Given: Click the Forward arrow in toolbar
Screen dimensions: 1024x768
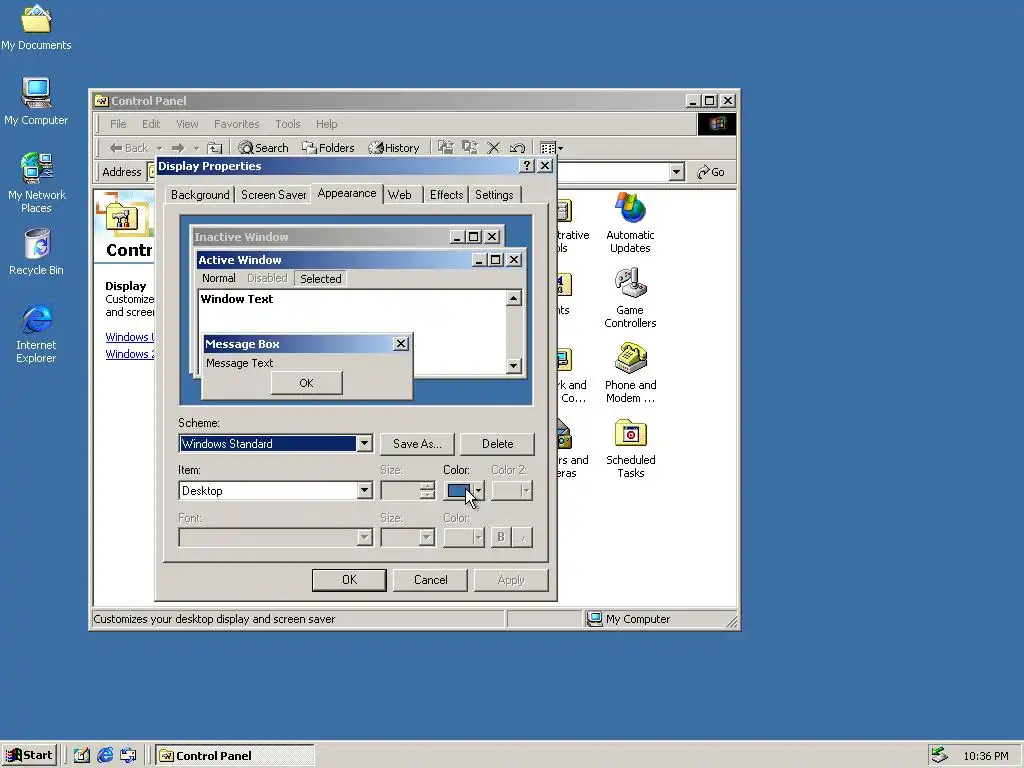Looking at the screenshot, I should (x=178, y=148).
